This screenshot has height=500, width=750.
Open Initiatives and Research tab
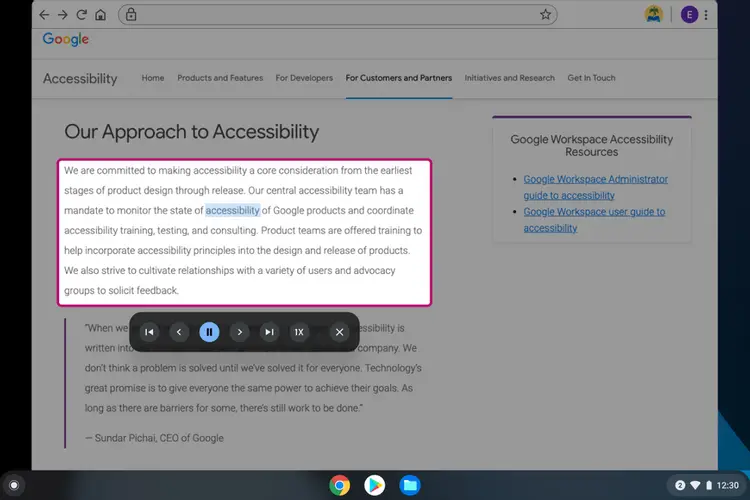509,78
